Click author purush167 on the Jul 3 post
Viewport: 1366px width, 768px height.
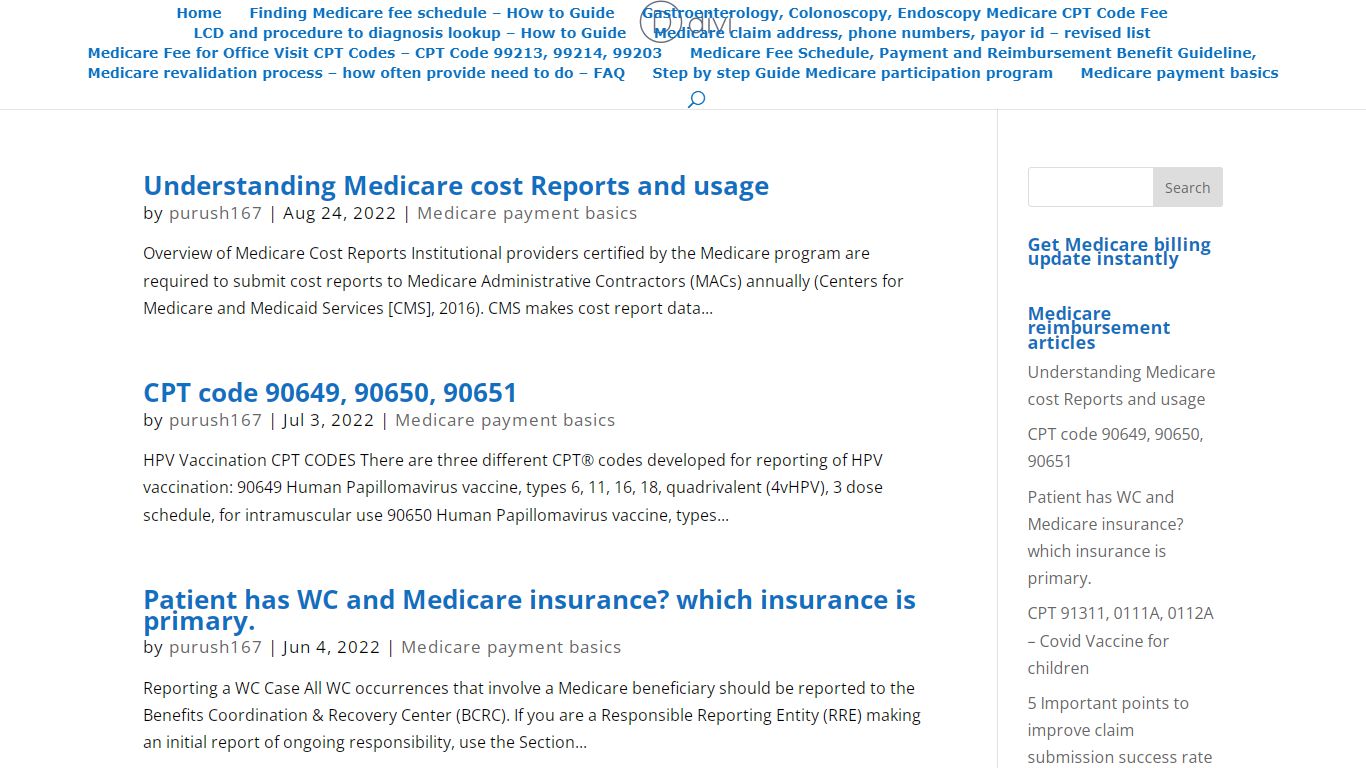click(x=215, y=420)
